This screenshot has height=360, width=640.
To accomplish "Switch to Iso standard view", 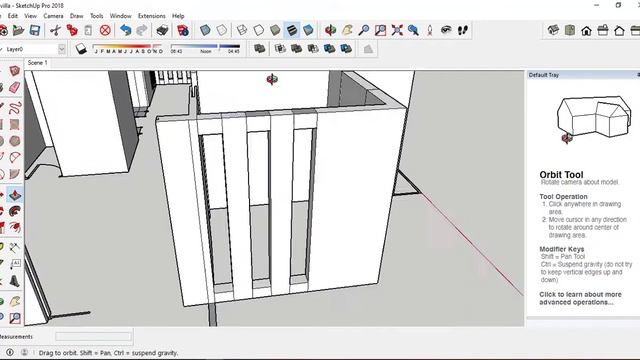I will tap(553, 30).
